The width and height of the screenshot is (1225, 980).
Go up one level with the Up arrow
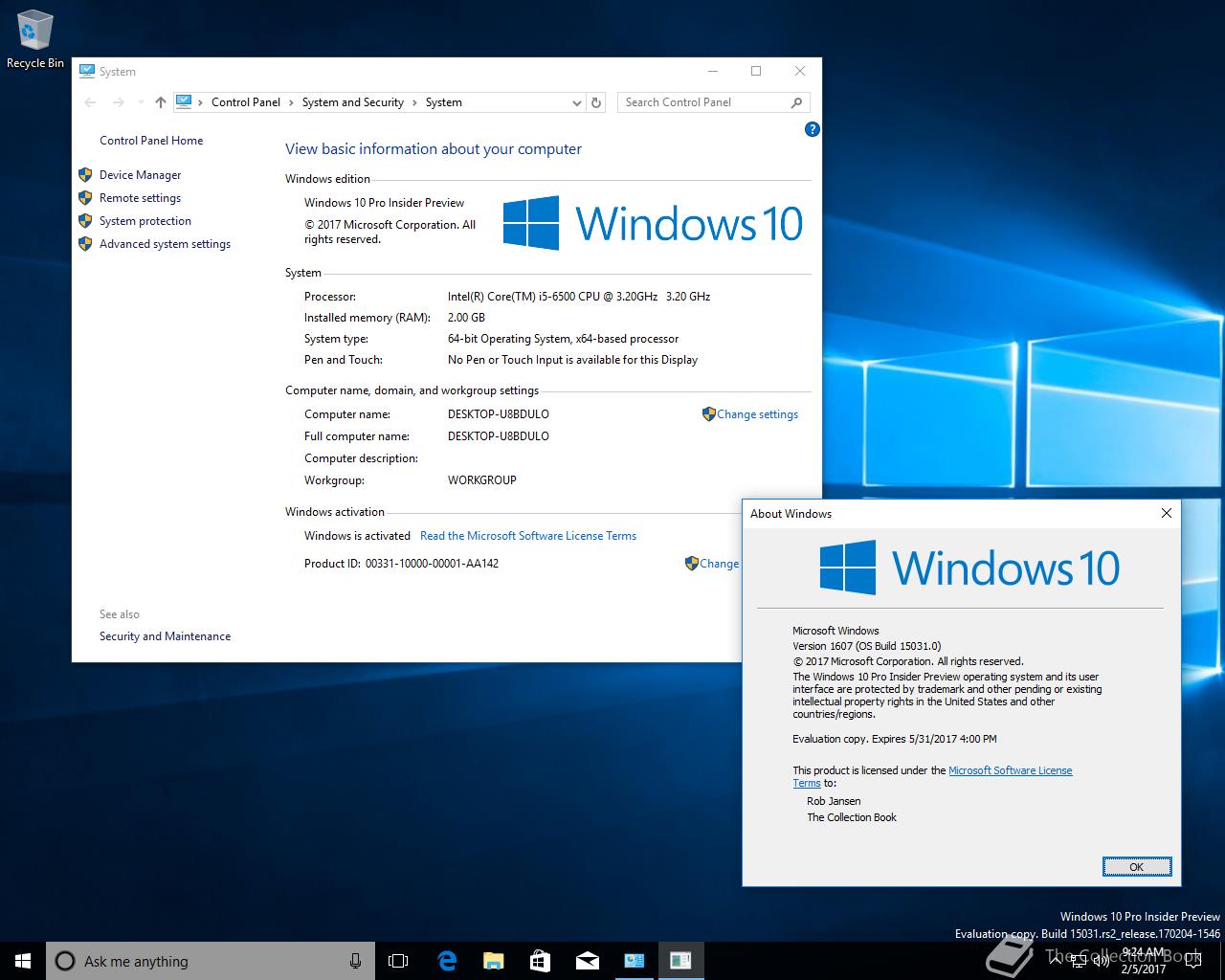pos(161,102)
